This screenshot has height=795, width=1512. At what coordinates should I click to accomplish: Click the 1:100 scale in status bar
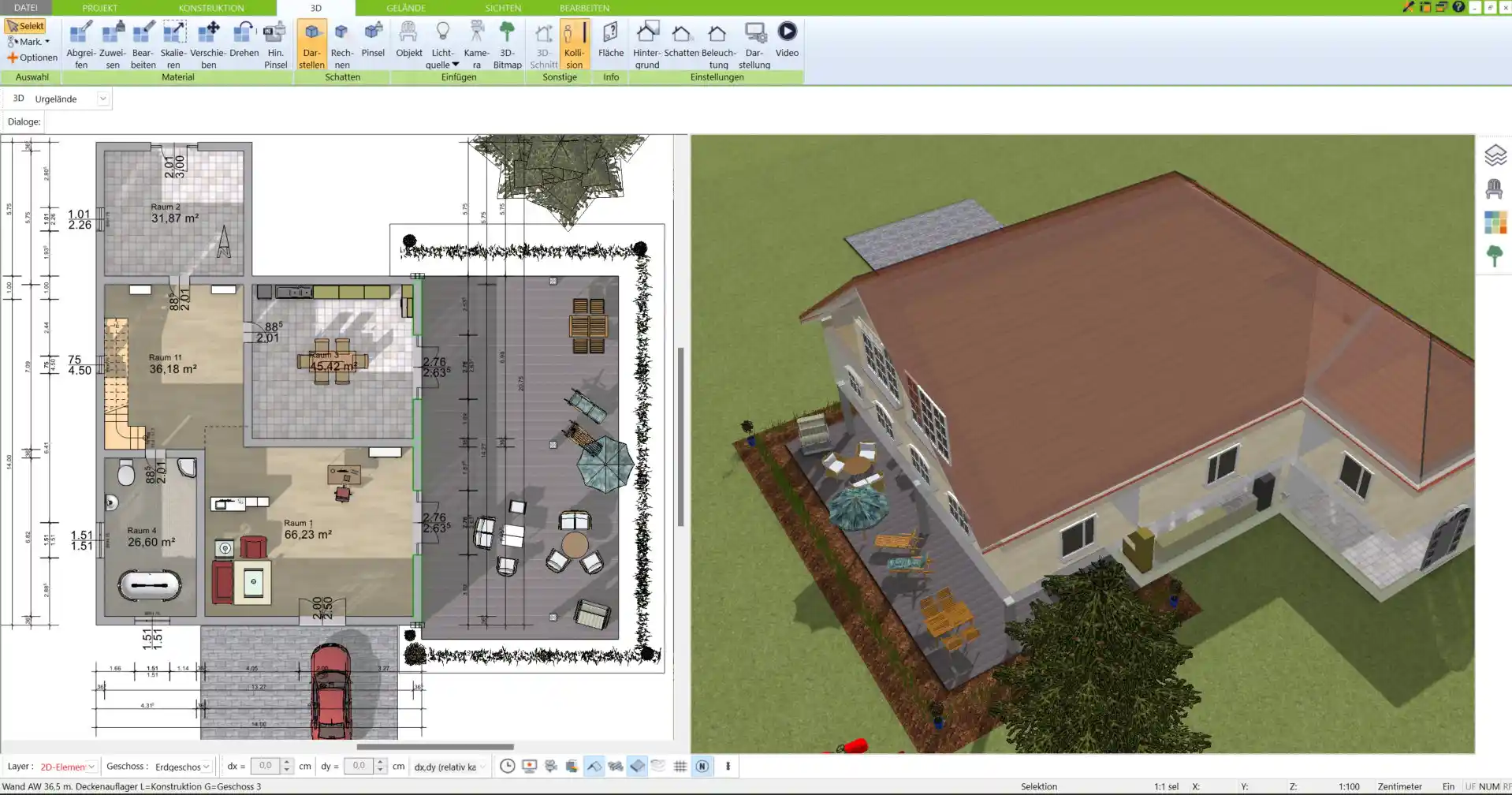pos(1349,786)
